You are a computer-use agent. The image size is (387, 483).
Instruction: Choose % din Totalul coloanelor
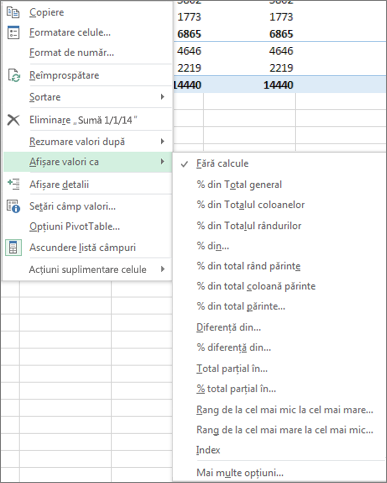coord(250,204)
